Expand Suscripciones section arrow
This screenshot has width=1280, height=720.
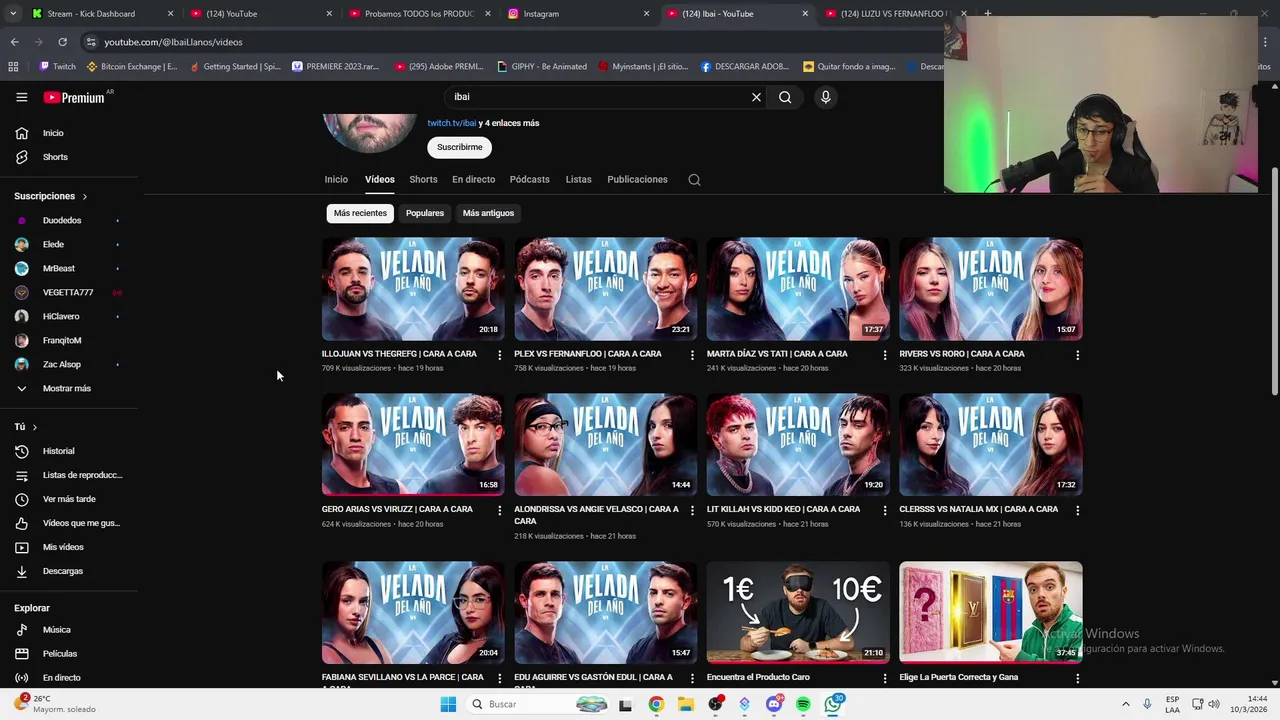click(84, 197)
